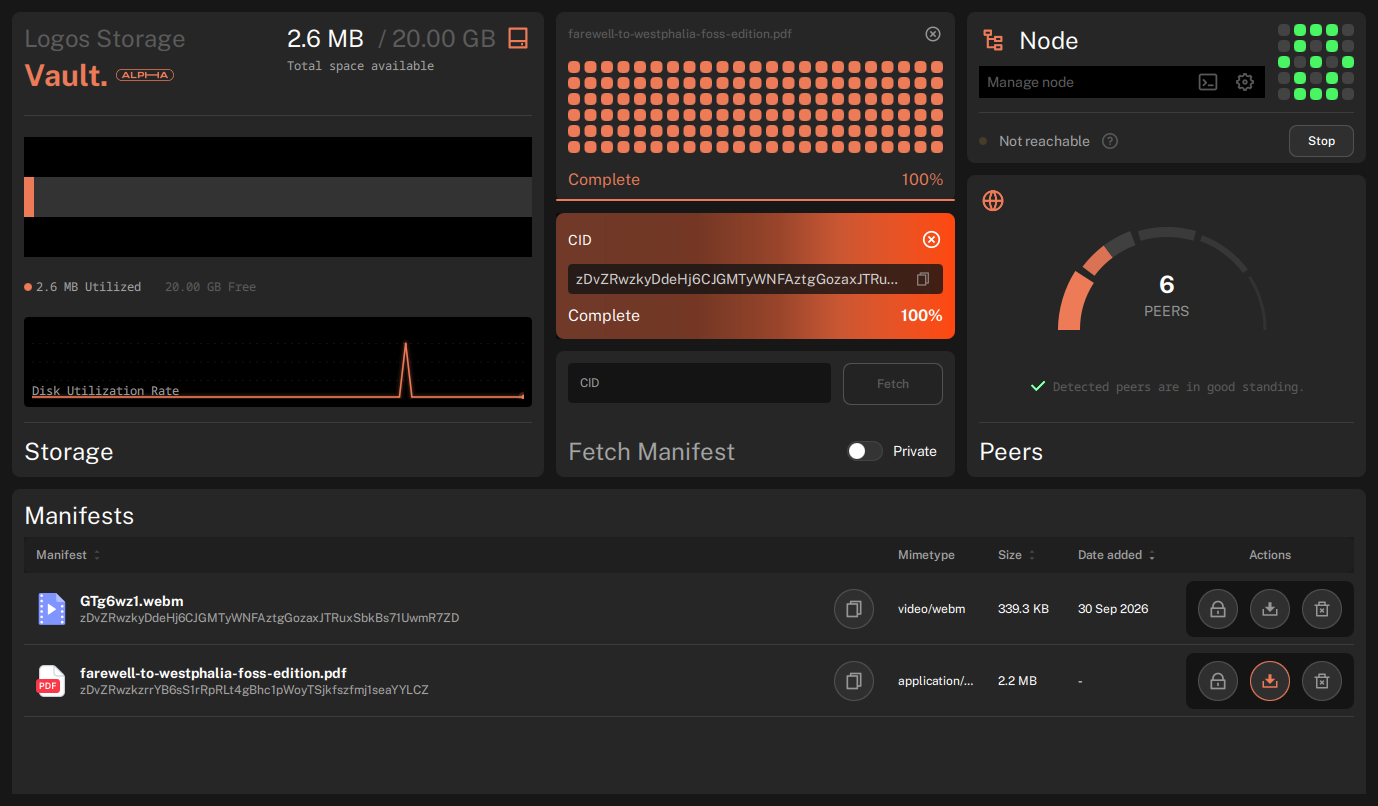Open the node terminal icon
Viewport: 1378px width, 806px height.
pyautogui.click(x=1208, y=82)
